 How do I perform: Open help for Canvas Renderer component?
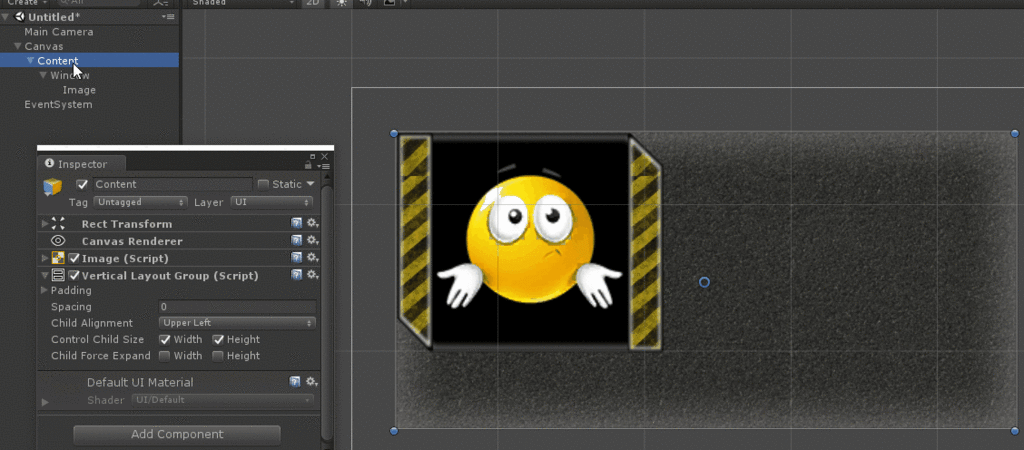(x=296, y=240)
